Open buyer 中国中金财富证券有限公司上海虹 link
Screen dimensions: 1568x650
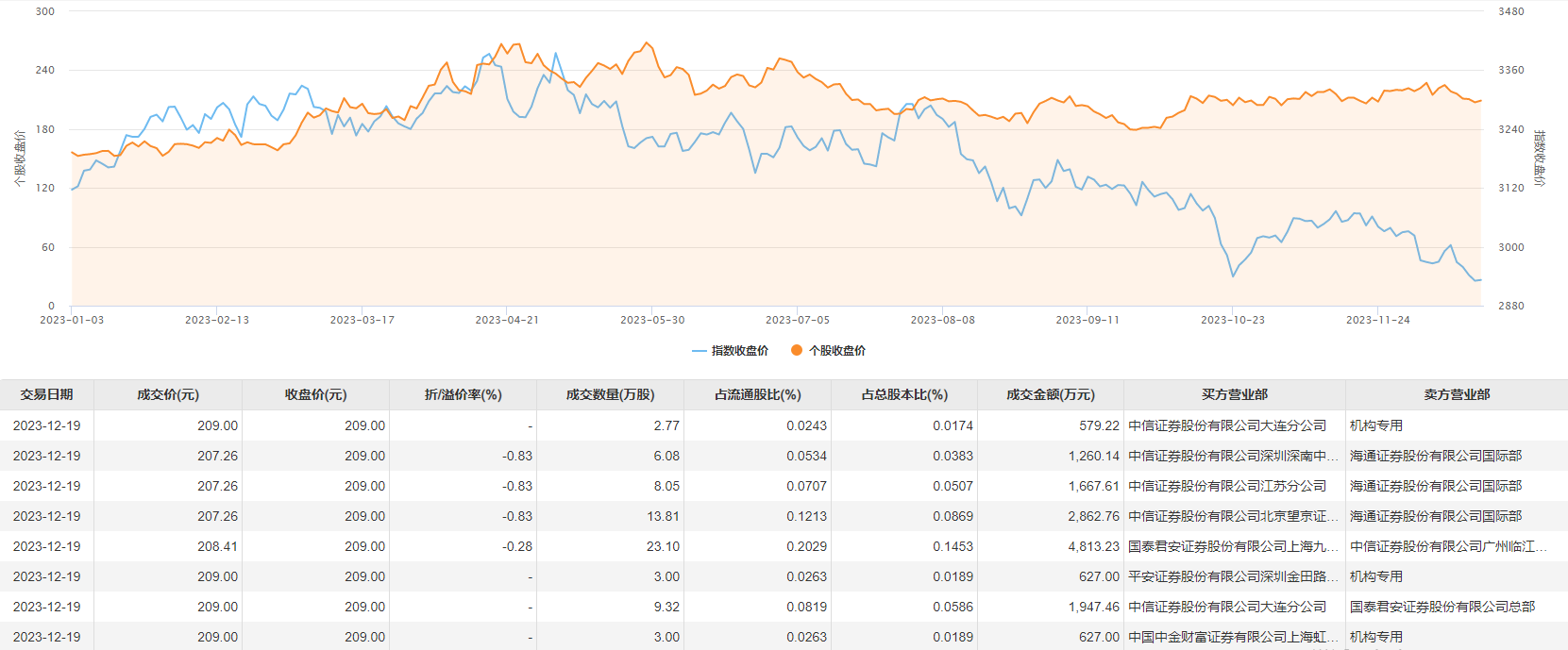click(1233, 637)
